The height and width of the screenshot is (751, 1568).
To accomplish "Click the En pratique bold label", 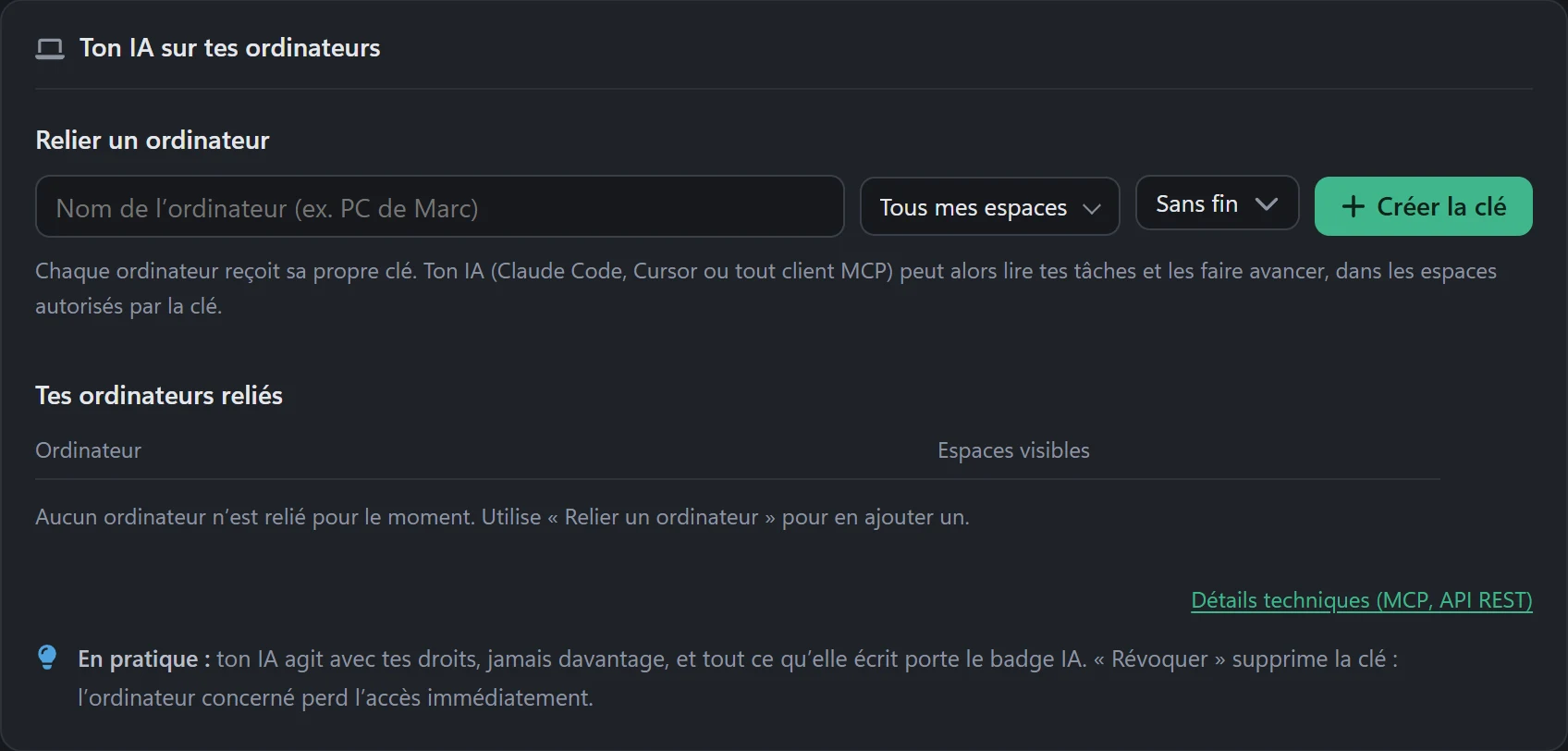I will click(144, 659).
